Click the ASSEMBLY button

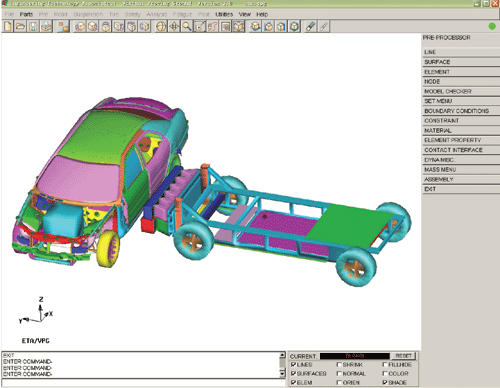coord(461,179)
